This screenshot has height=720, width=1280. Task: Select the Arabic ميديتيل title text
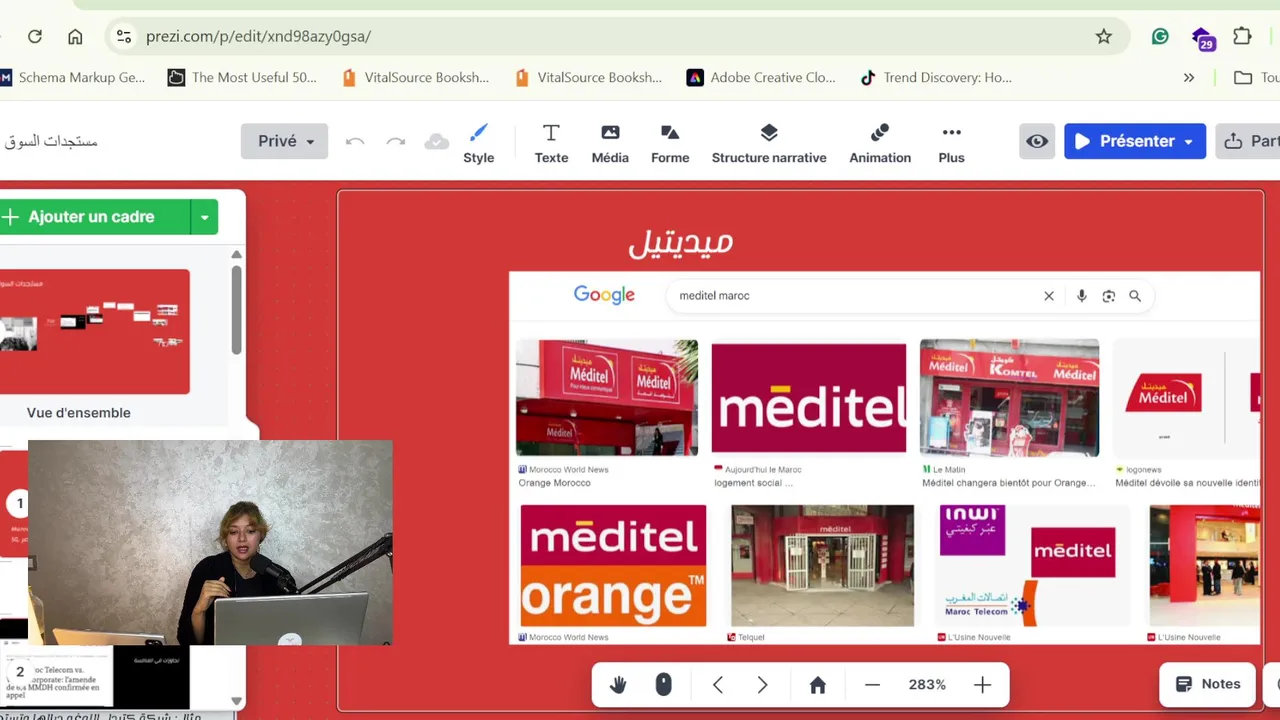pos(681,242)
